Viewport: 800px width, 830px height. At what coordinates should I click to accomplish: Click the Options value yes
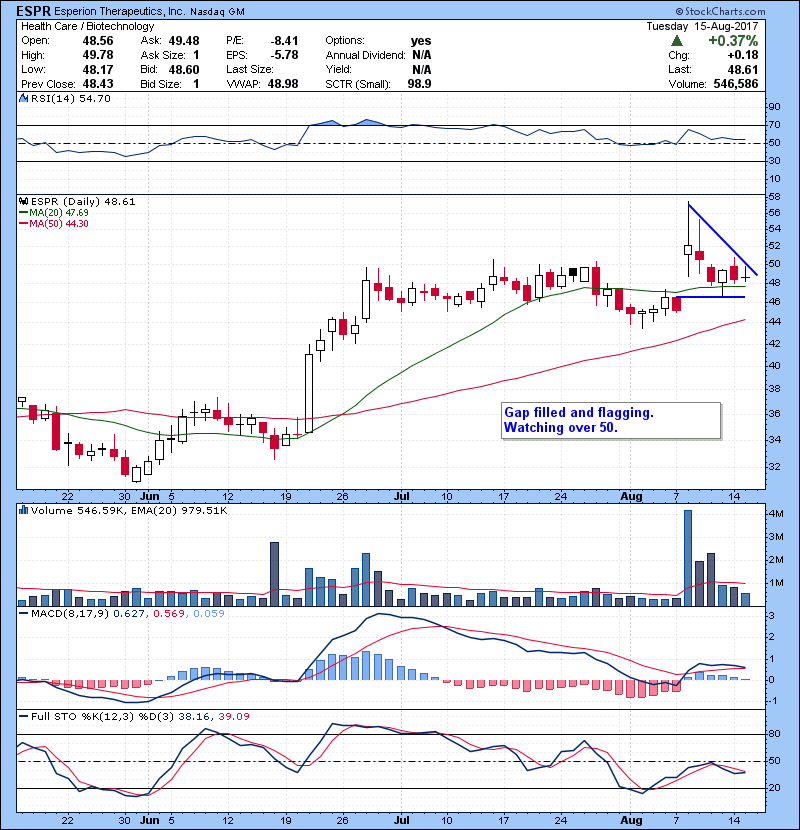point(421,41)
